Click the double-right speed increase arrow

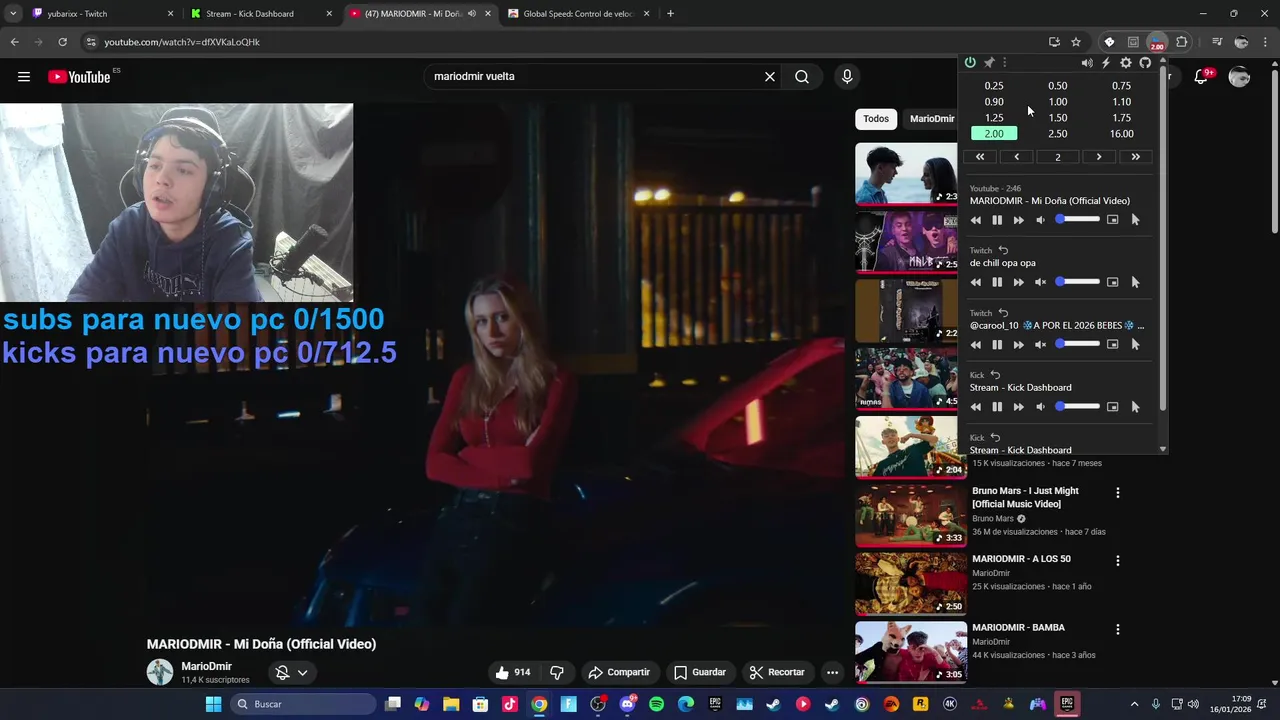click(x=1135, y=157)
